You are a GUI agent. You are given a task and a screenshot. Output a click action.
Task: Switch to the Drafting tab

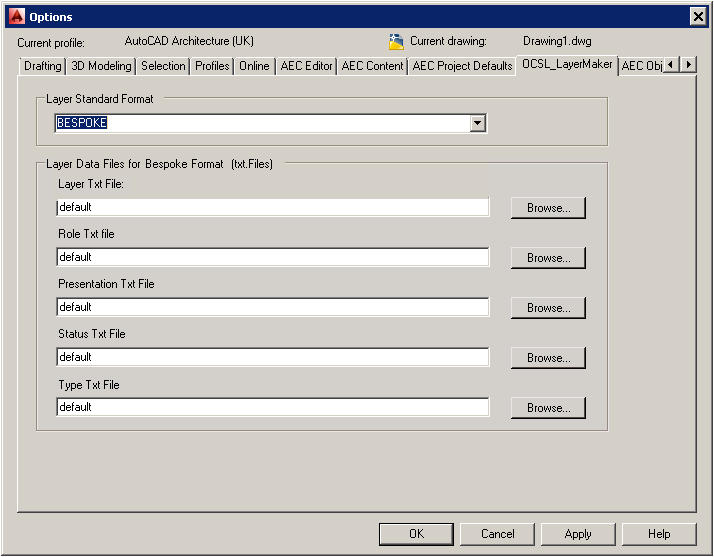(43, 66)
